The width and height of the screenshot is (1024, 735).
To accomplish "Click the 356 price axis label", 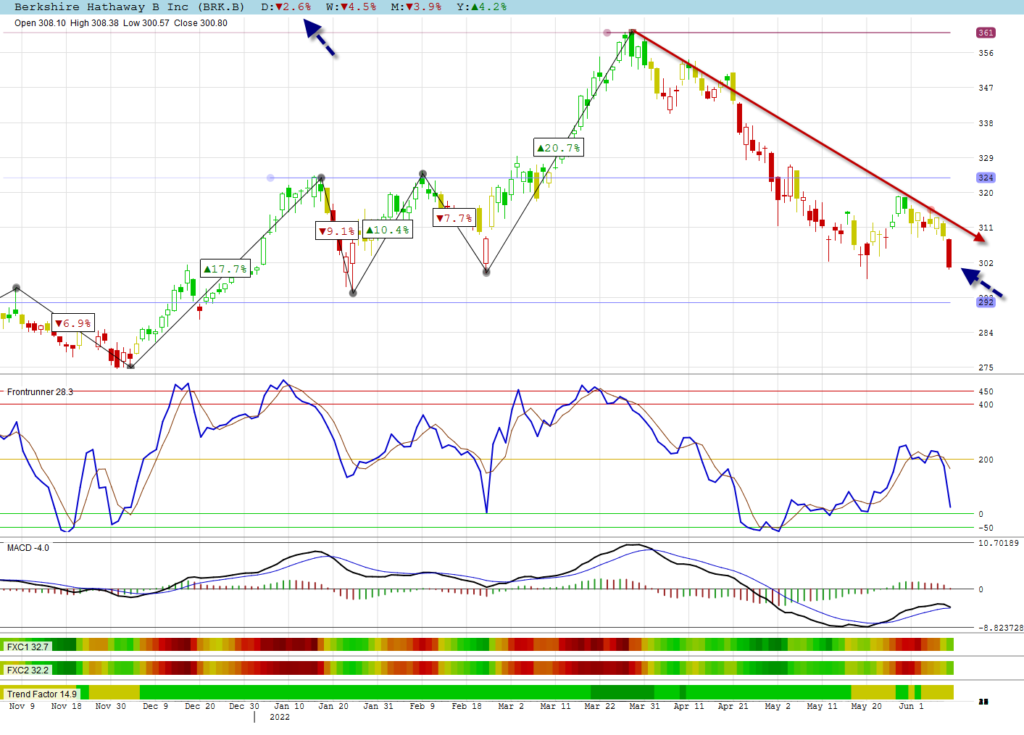I will (985, 53).
